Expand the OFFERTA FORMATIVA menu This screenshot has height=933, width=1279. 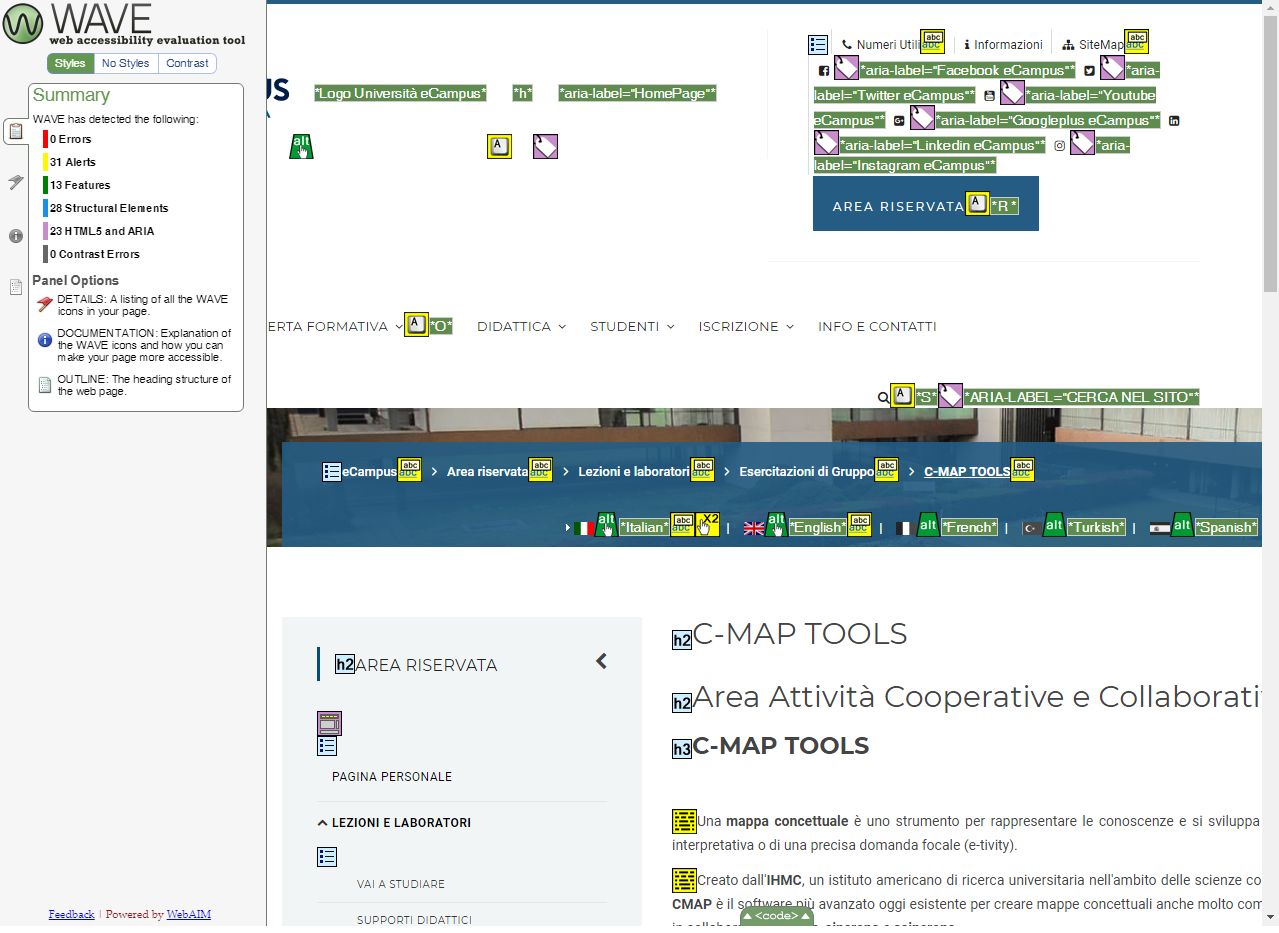pos(335,326)
